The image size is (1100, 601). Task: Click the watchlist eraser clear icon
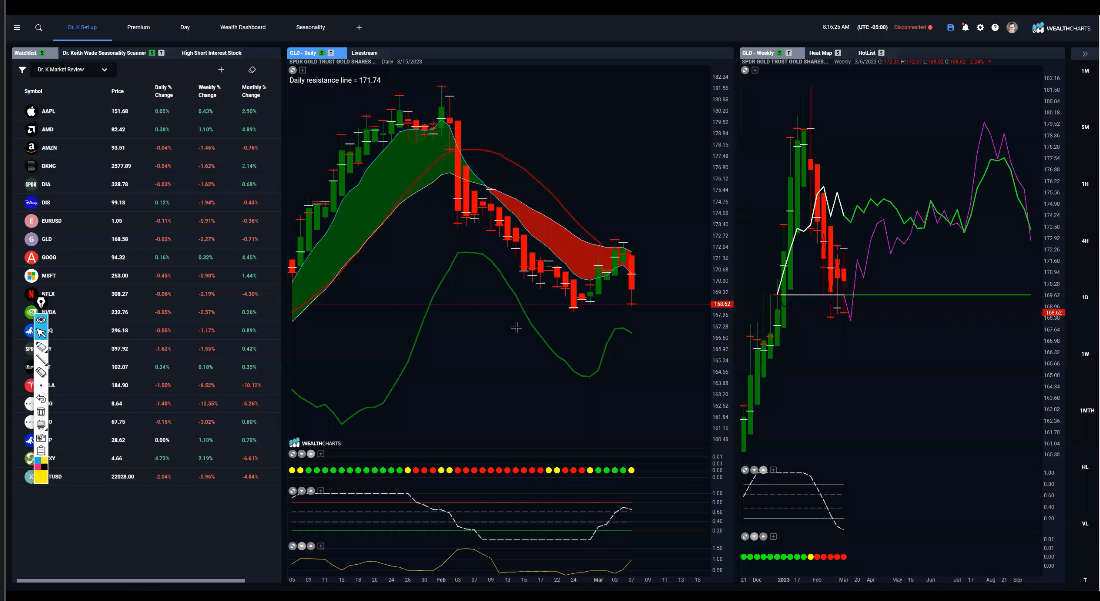tap(252, 69)
